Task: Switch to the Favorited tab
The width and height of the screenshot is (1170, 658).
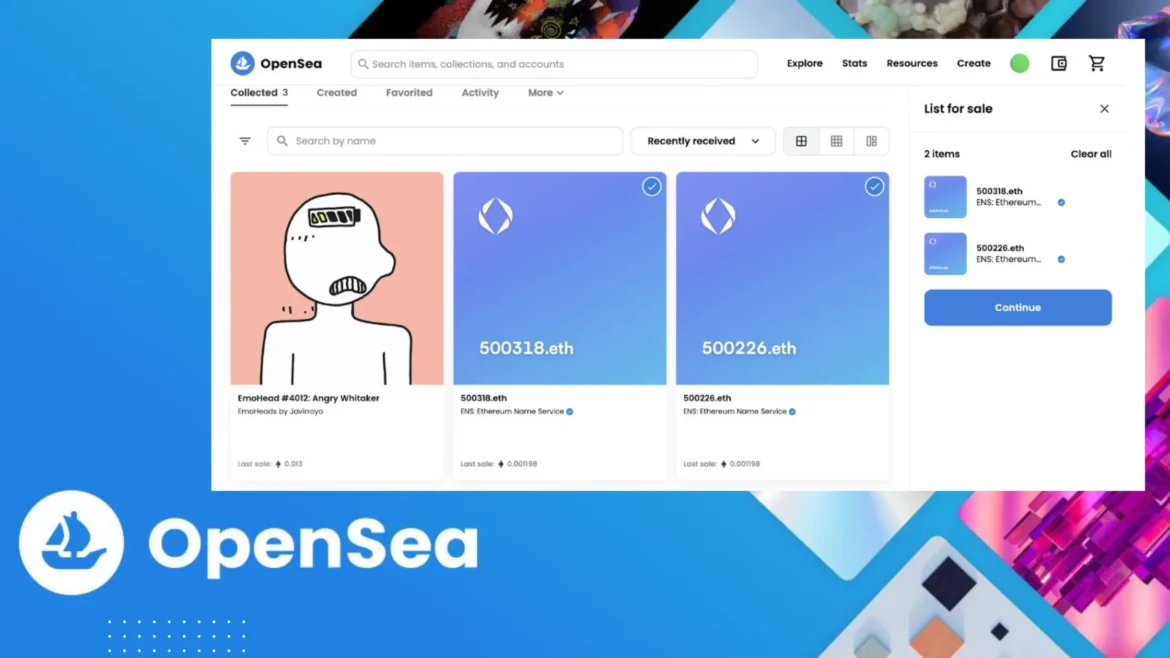Action: pyautogui.click(x=409, y=93)
